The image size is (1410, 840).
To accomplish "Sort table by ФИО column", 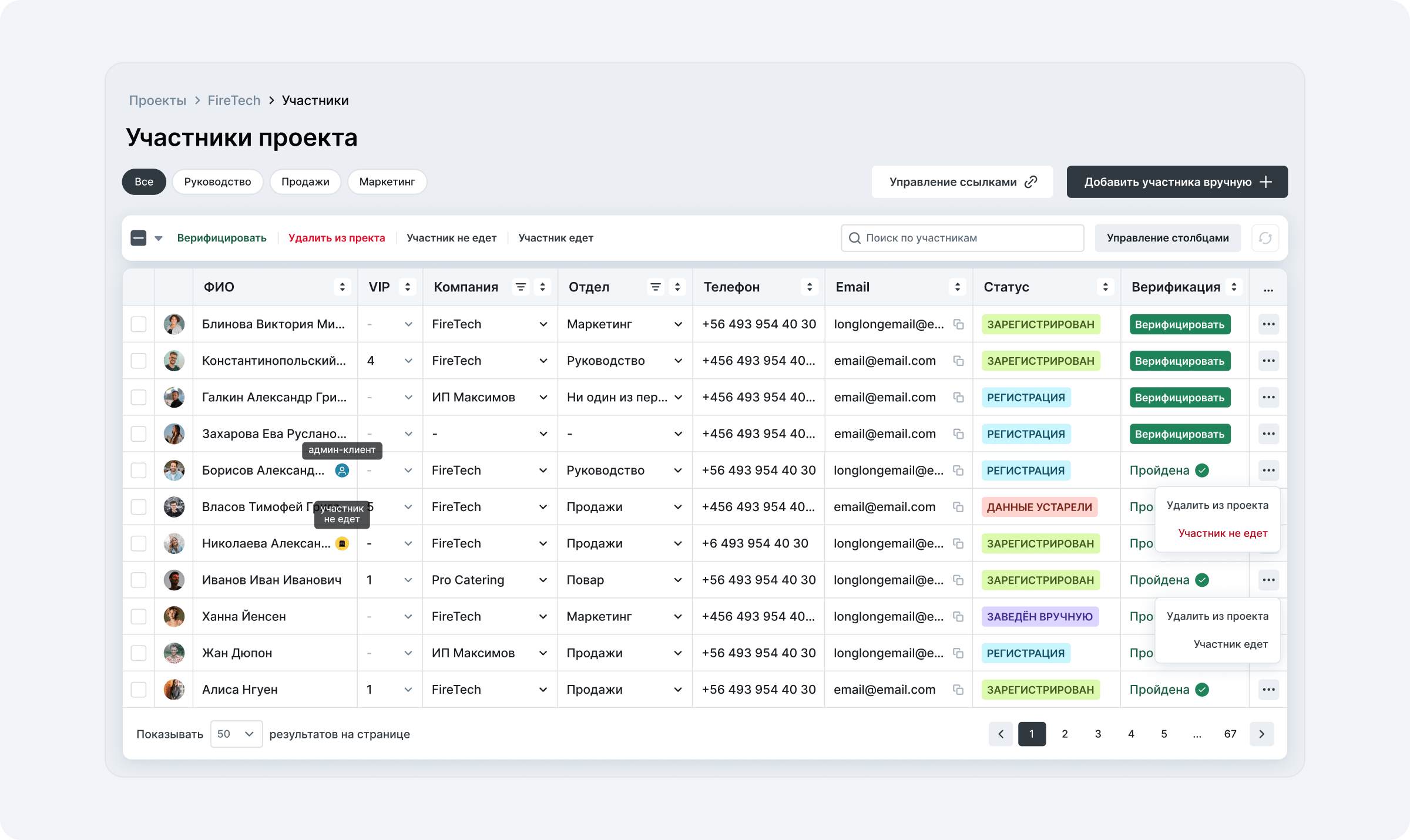I will 342,287.
